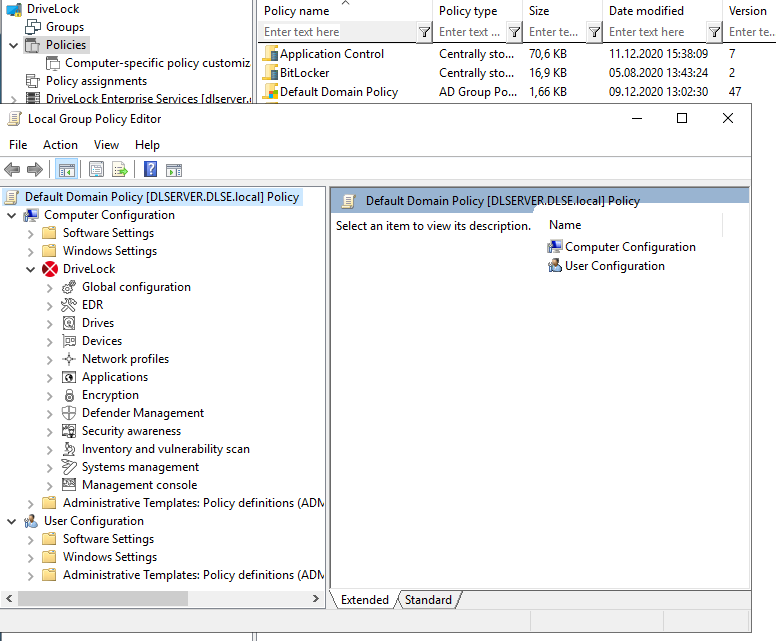Select Computer-specific policy customization node
The width and height of the screenshot is (776, 641).
click(158, 63)
